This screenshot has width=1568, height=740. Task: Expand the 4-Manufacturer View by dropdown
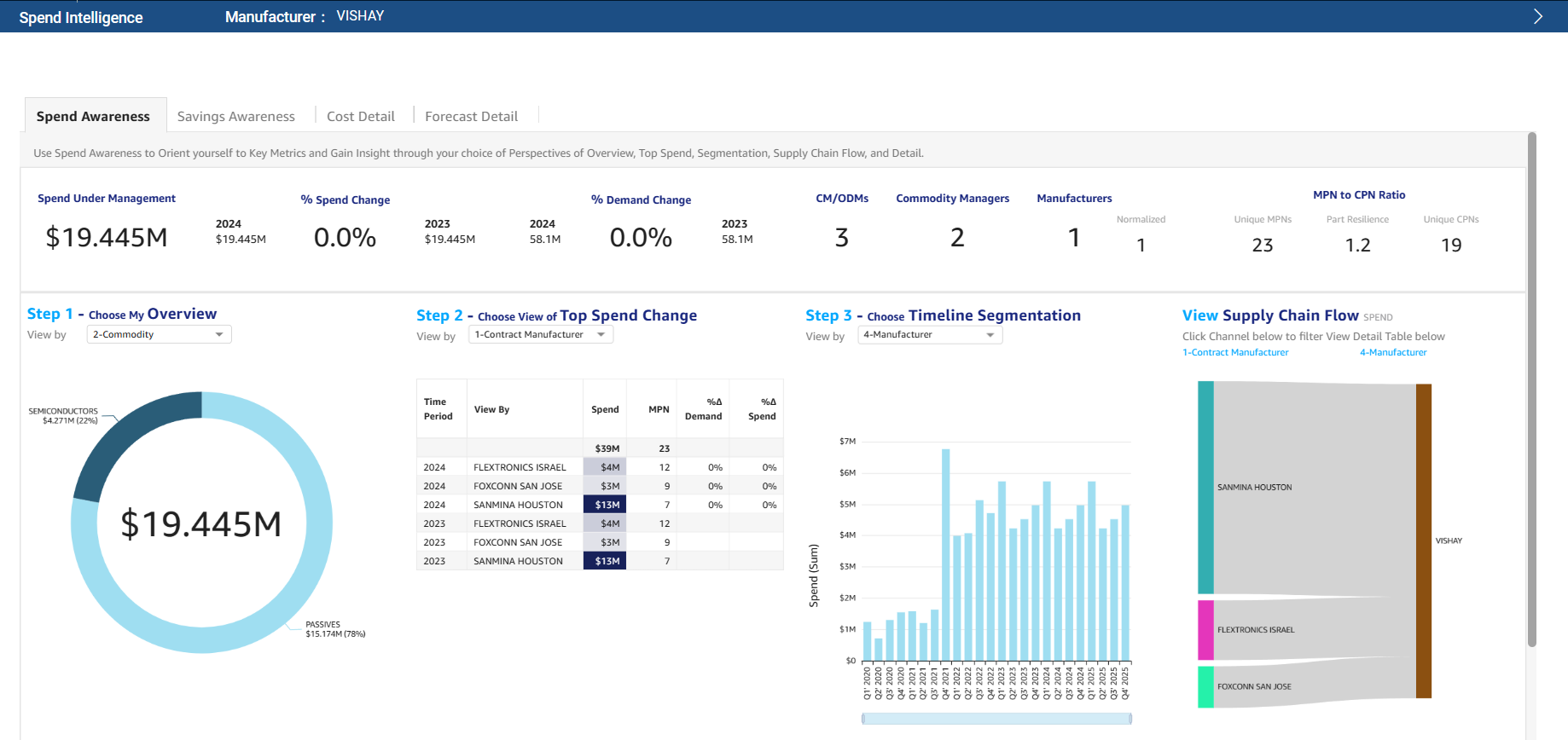point(929,335)
